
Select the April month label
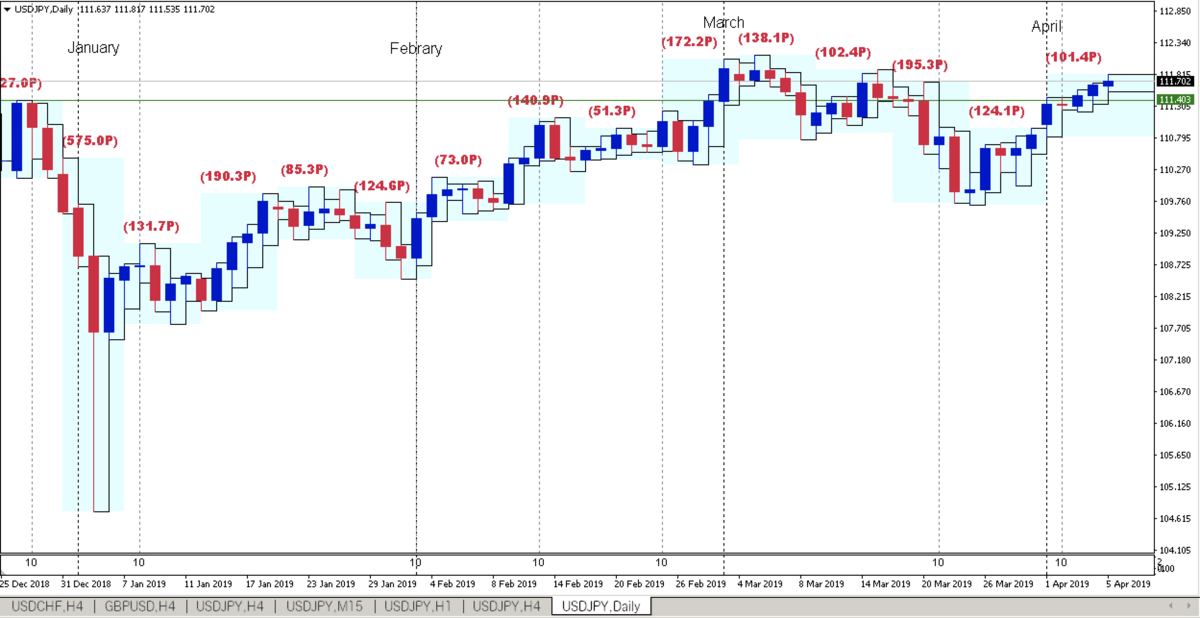pyautogui.click(x=1047, y=27)
